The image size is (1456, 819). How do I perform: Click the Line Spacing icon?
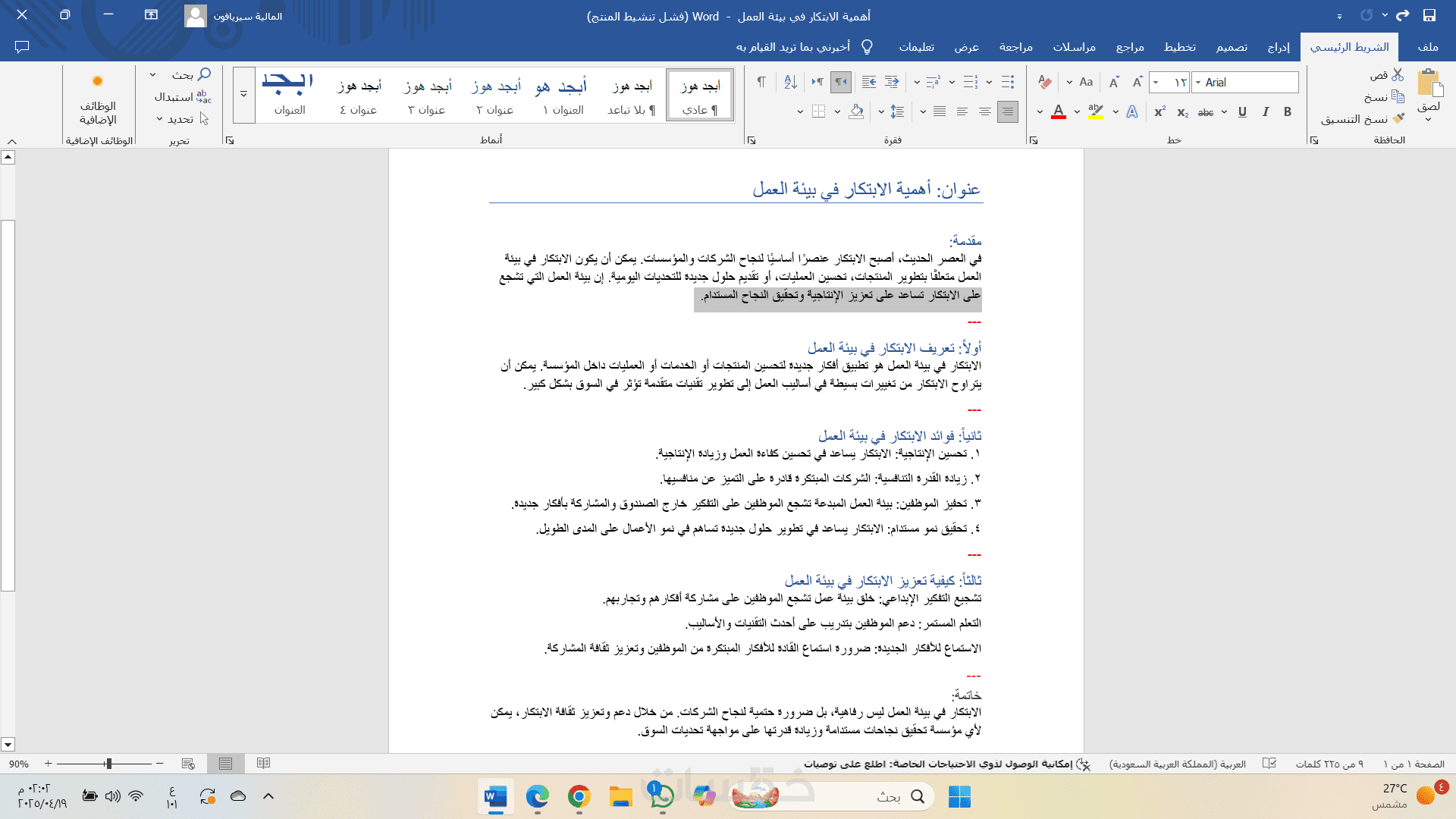point(898,111)
